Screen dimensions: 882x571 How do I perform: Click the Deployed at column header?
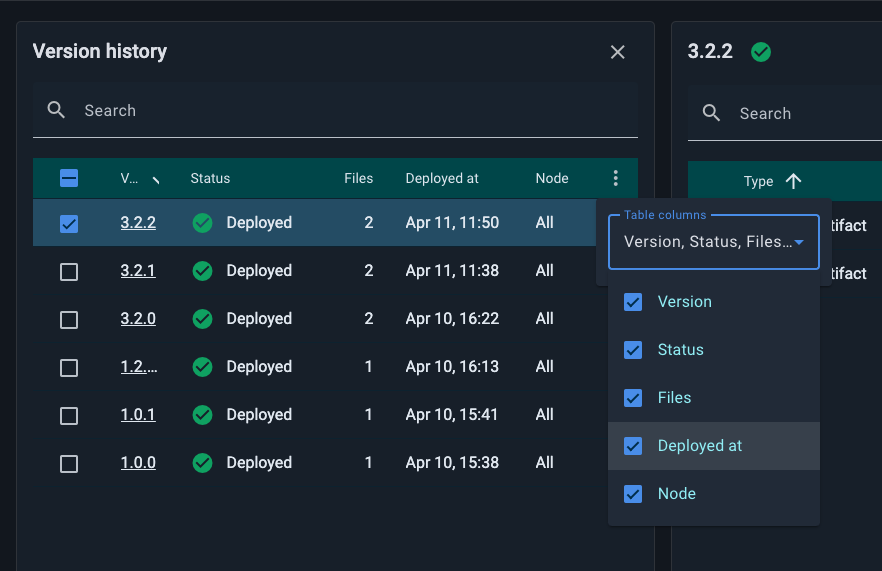[x=442, y=178]
